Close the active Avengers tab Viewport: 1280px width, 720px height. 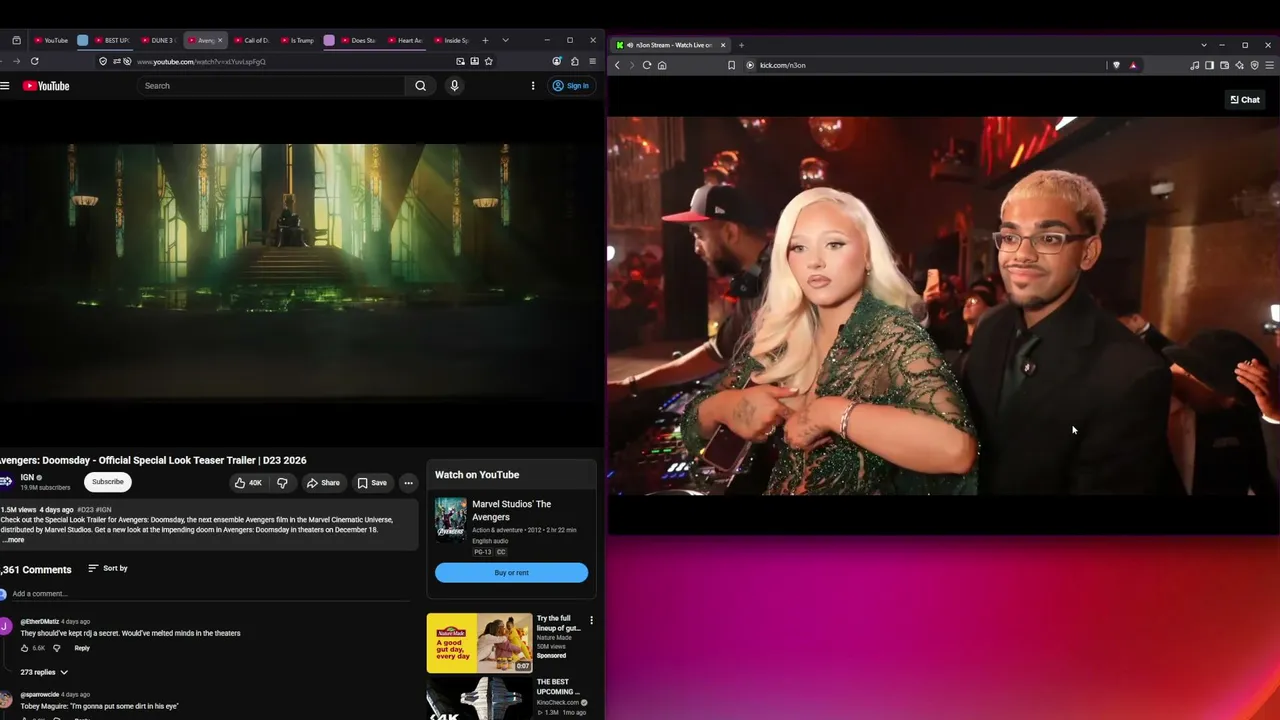(x=220, y=40)
